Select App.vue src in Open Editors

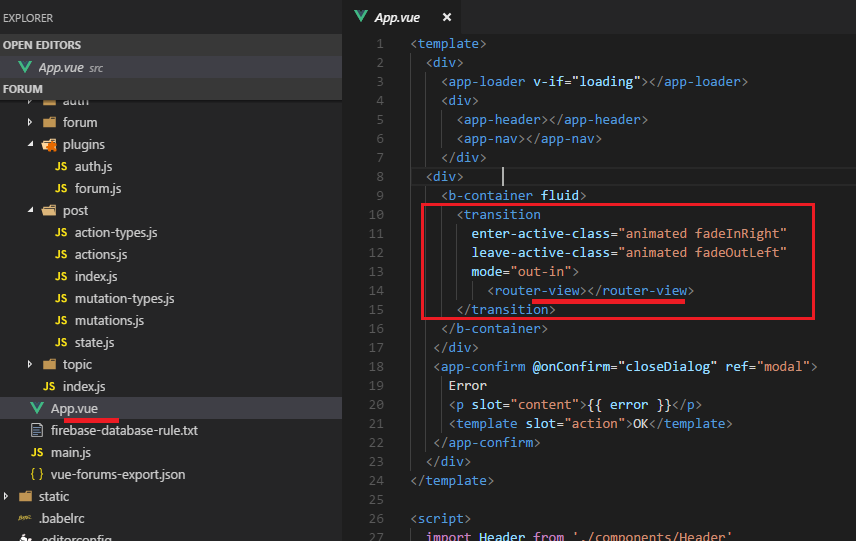tap(171, 67)
